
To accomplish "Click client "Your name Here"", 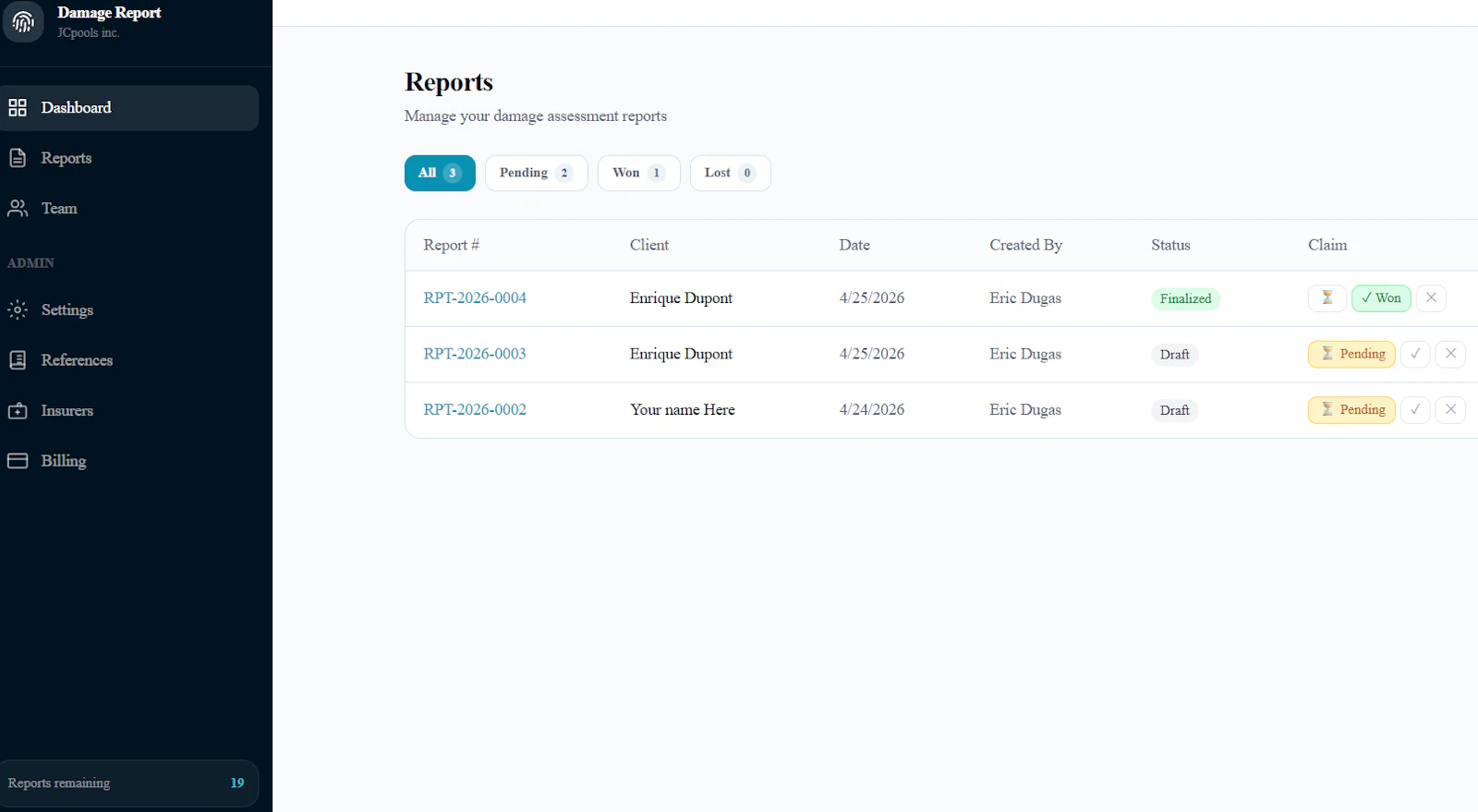I will [683, 410].
